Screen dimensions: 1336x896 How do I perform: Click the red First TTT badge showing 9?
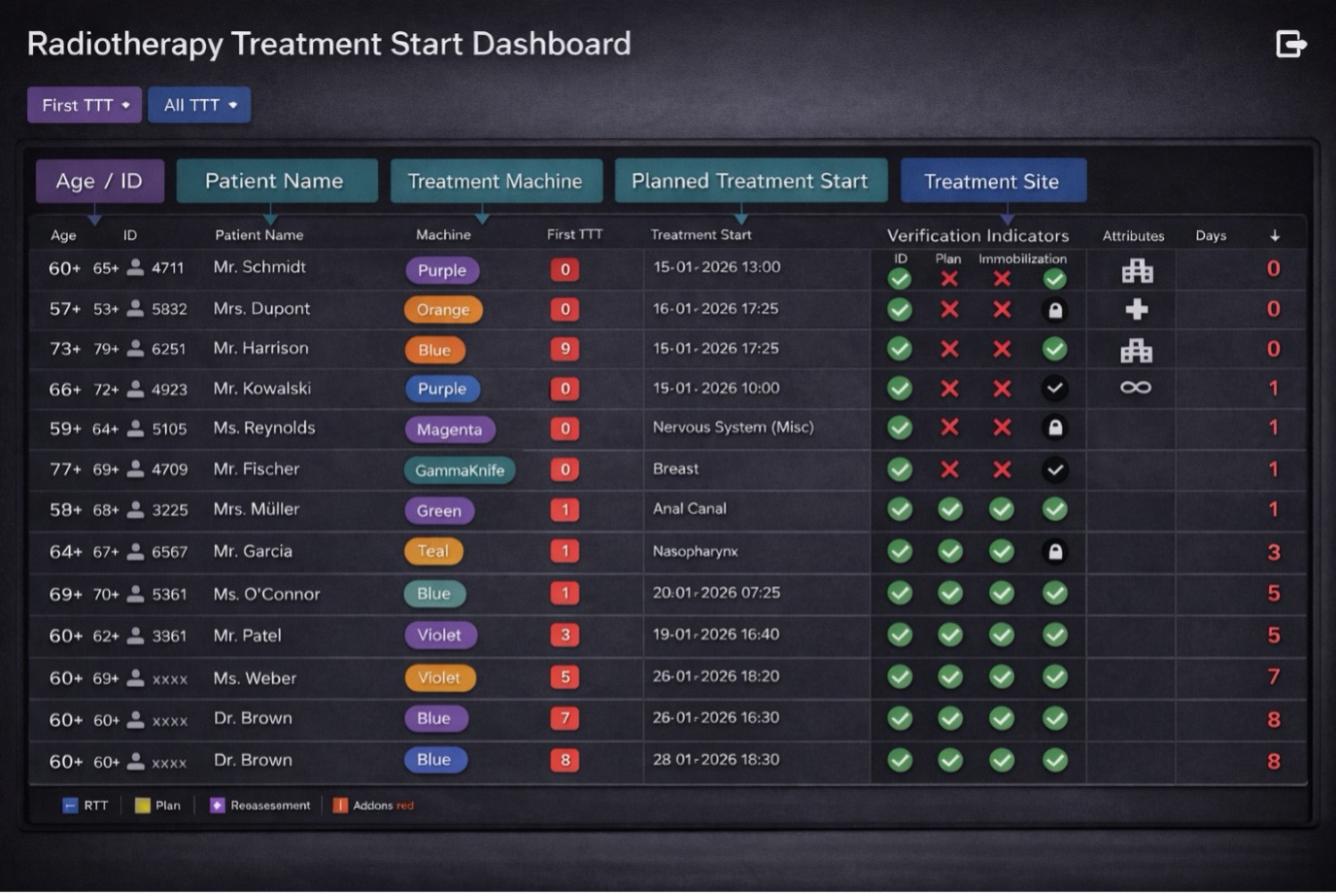565,349
